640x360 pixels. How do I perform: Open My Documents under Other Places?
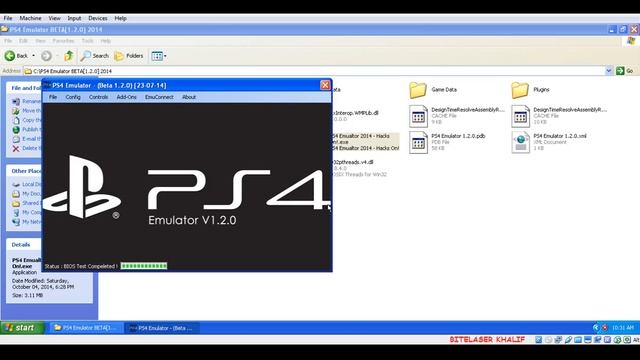[x=27, y=194]
